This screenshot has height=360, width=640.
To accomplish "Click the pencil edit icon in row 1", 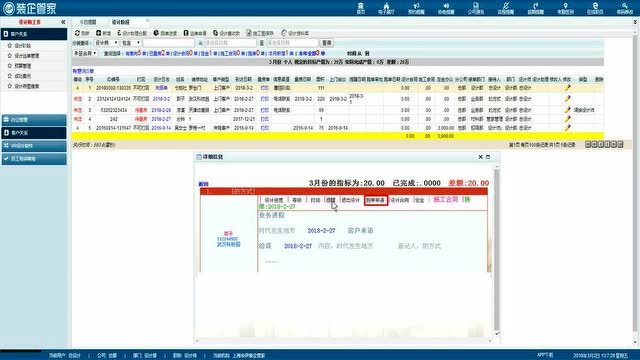I will (x=567, y=88).
